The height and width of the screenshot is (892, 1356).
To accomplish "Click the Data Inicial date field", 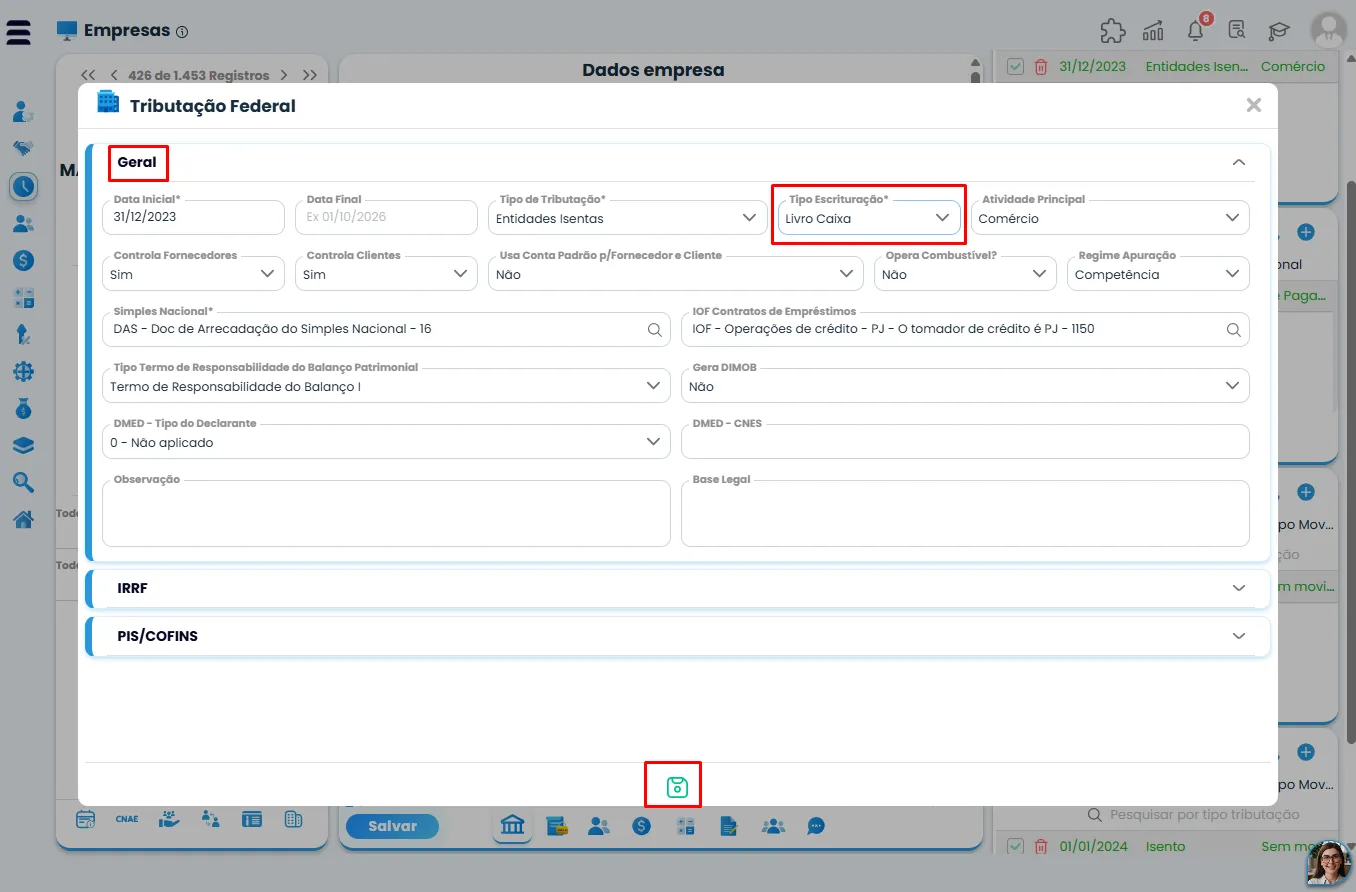I will pos(193,218).
